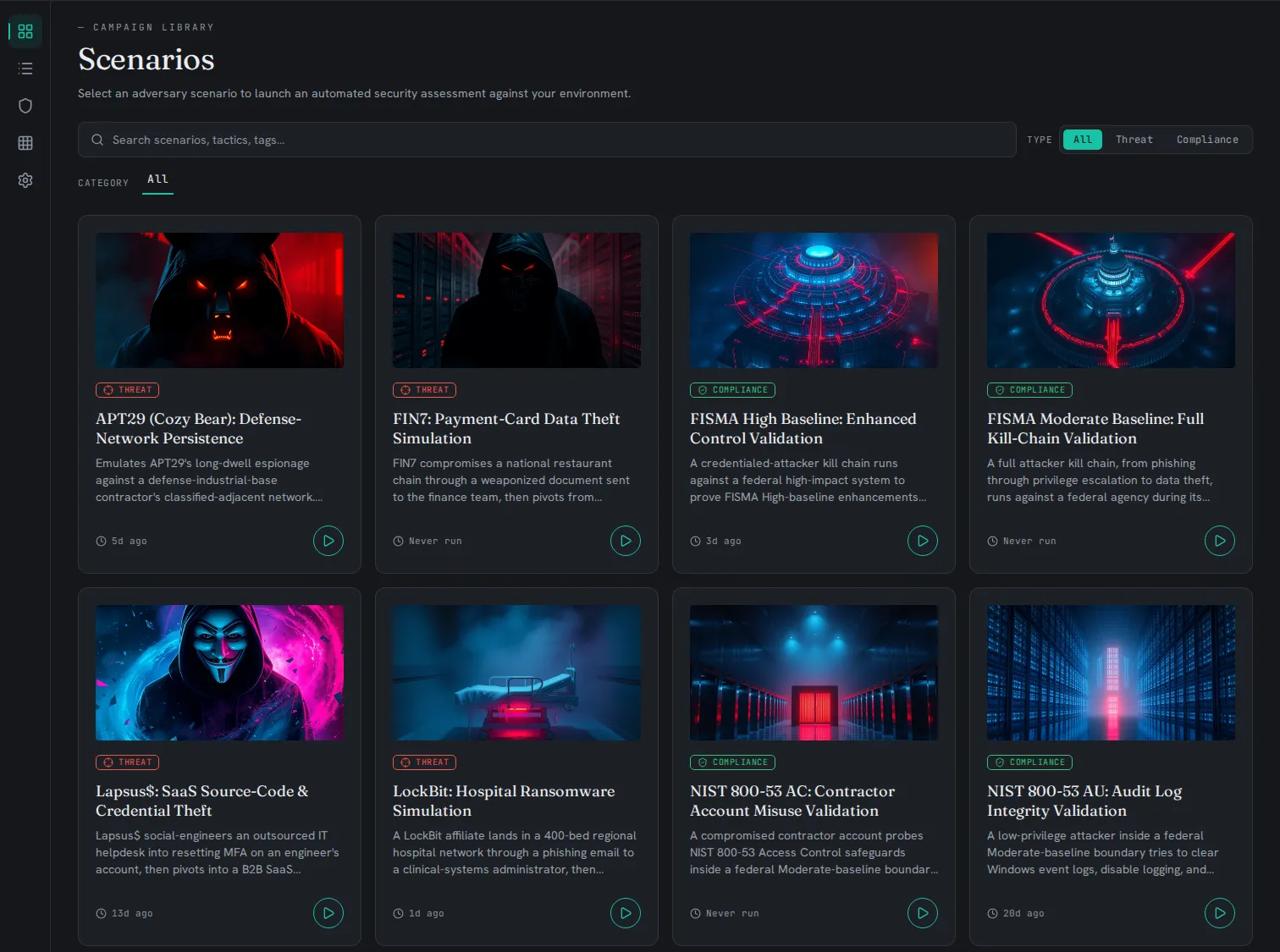Image resolution: width=1280 pixels, height=952 pixels.
Task: Open the shield icon in sidebar
Action: (x=25, y=106)
